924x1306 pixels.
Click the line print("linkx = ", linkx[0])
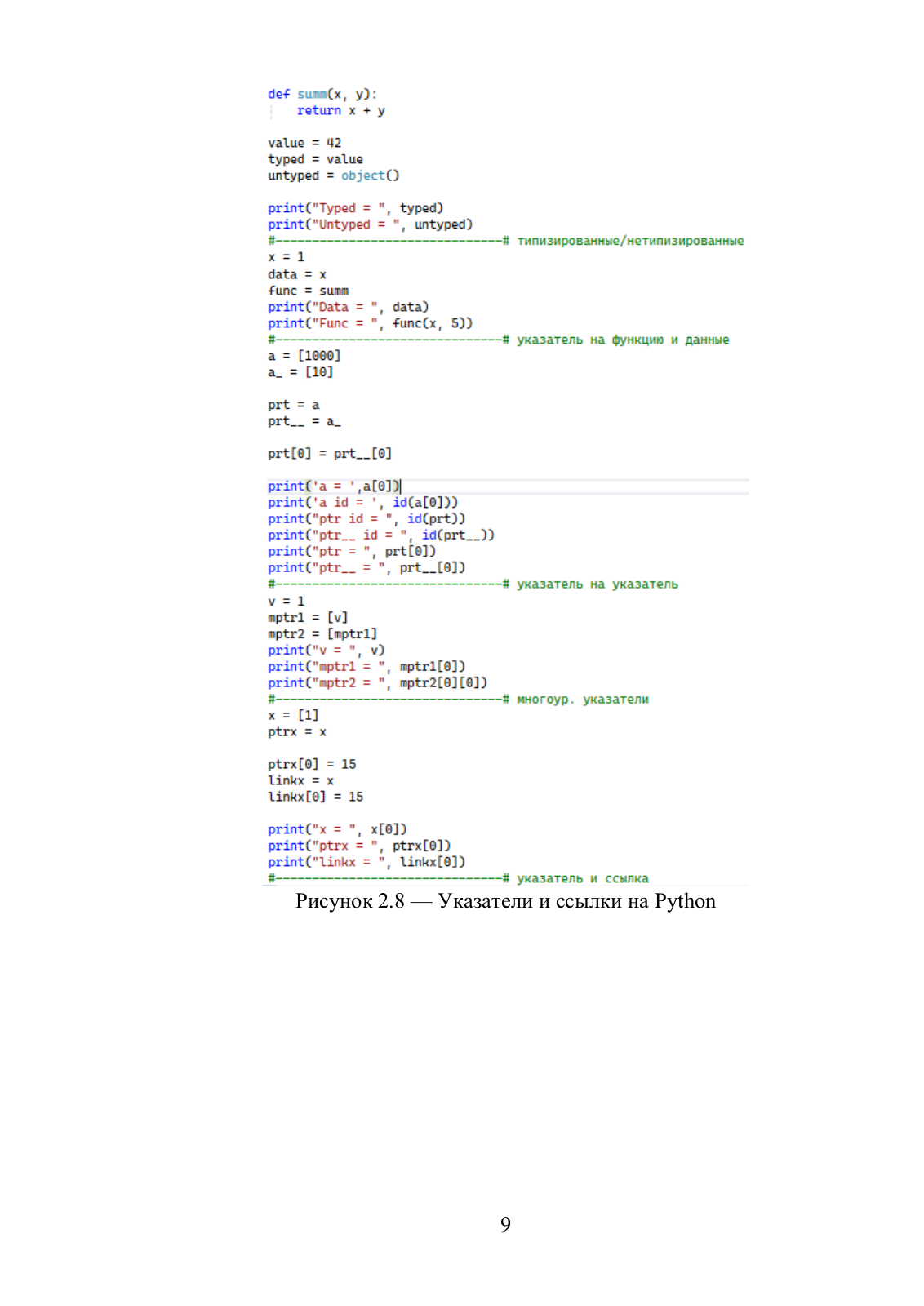pos(366,863)
